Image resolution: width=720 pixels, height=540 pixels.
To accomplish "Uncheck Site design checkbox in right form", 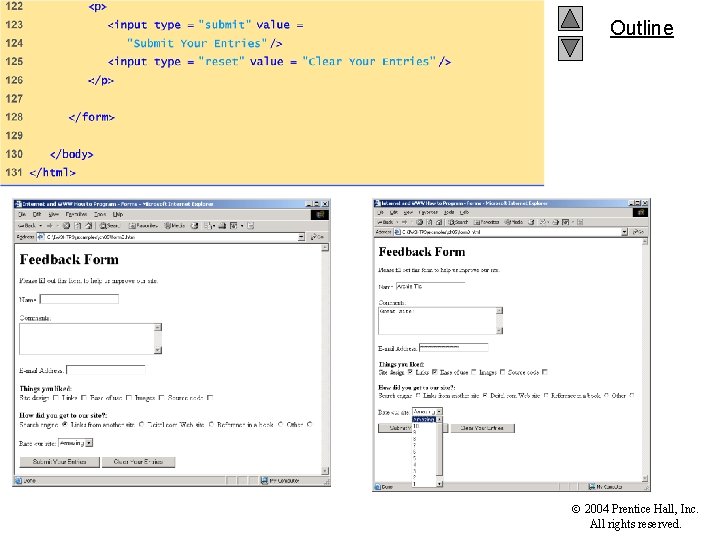I will 410,372.
